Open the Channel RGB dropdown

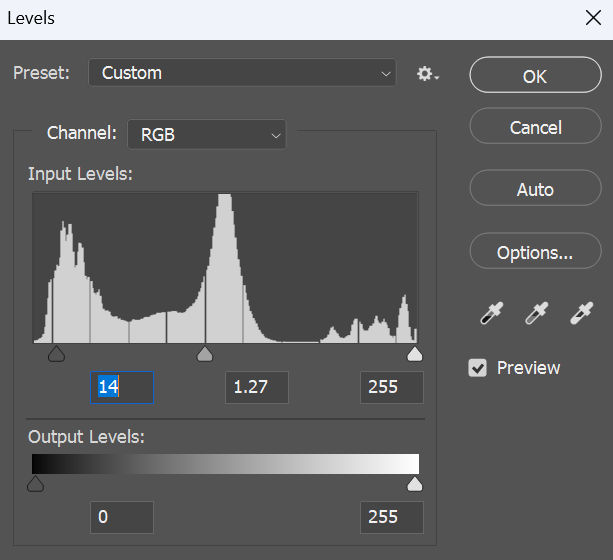click(206, 135)
